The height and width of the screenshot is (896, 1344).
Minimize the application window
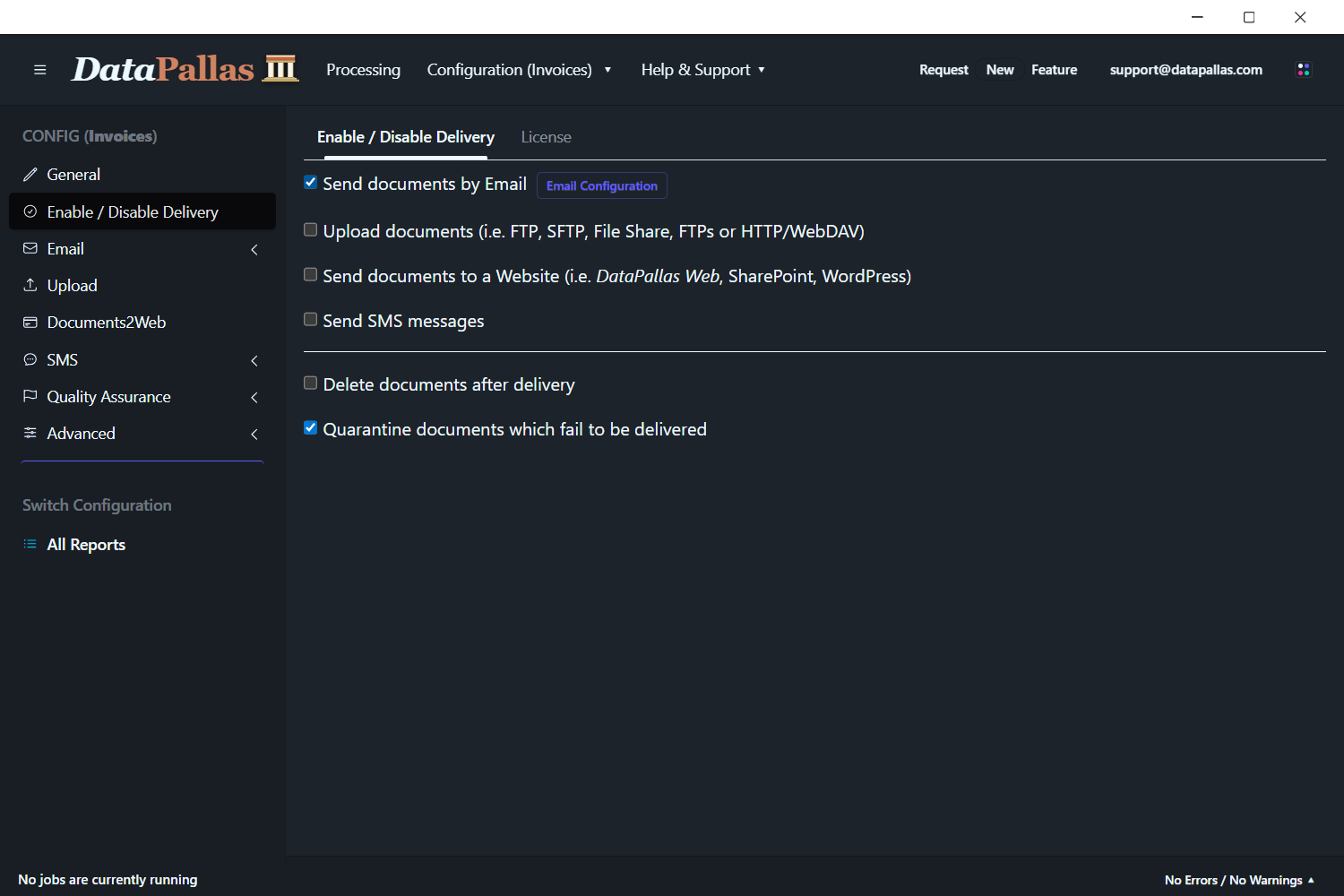tap(1197, 17)
